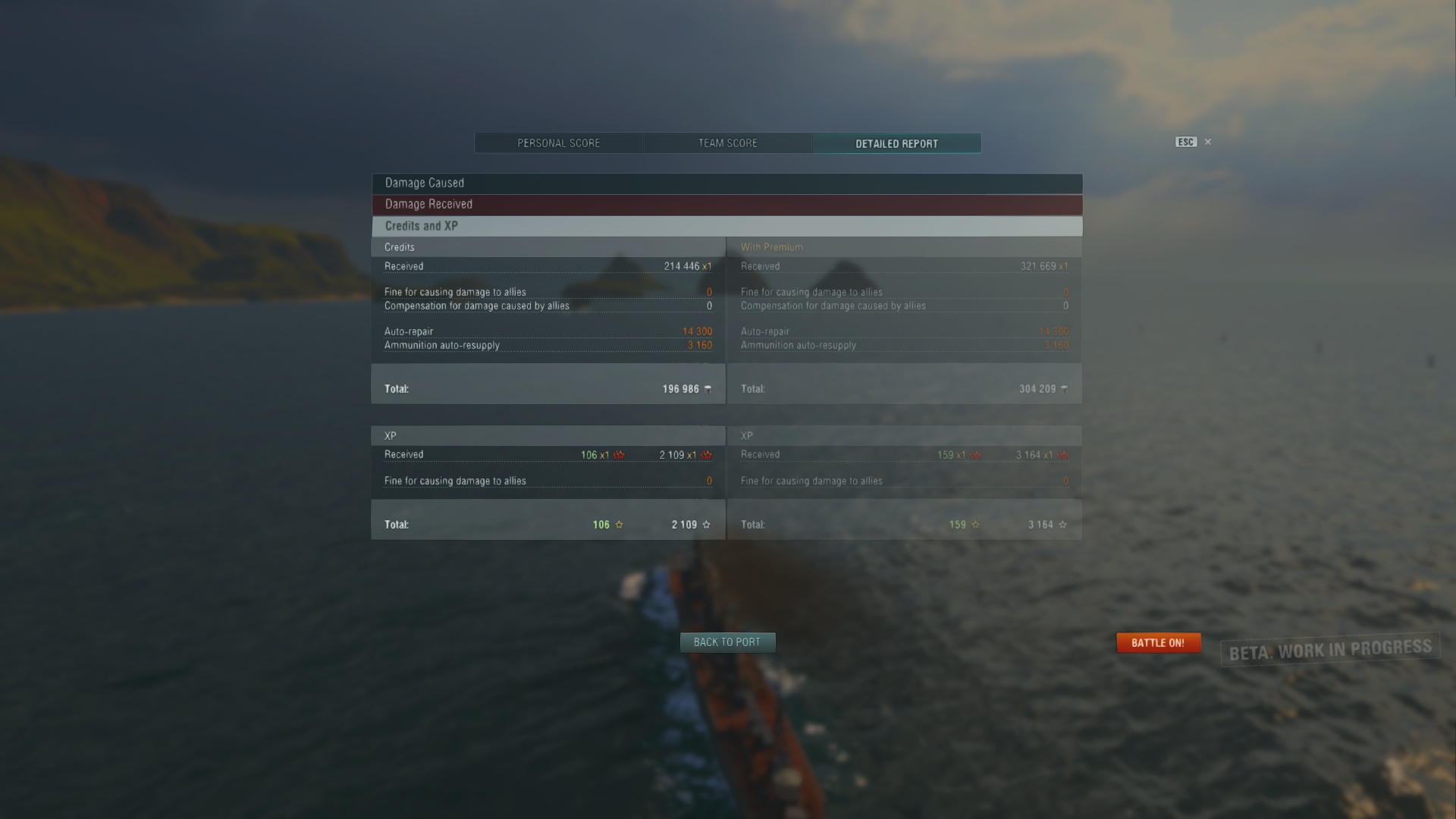The width and height of the screenshot is (1456, 819).
Task: Click the Auto-repair cost row
Action: pyautogui.click(x=548, y=331)
